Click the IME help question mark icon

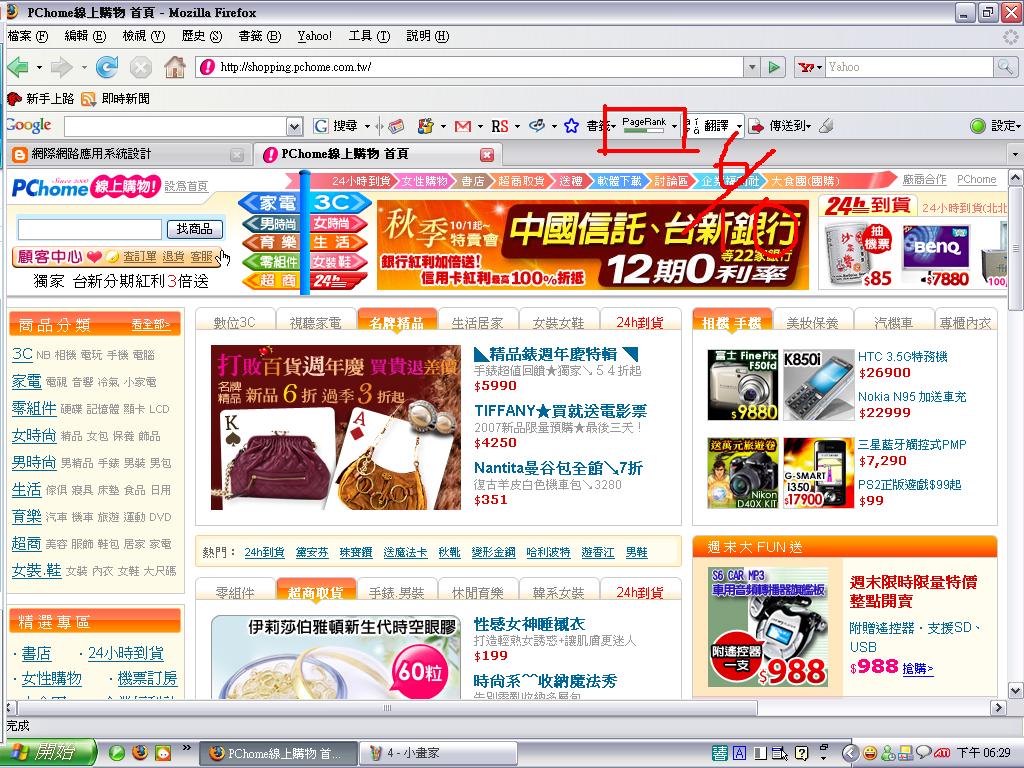(802, 753)
